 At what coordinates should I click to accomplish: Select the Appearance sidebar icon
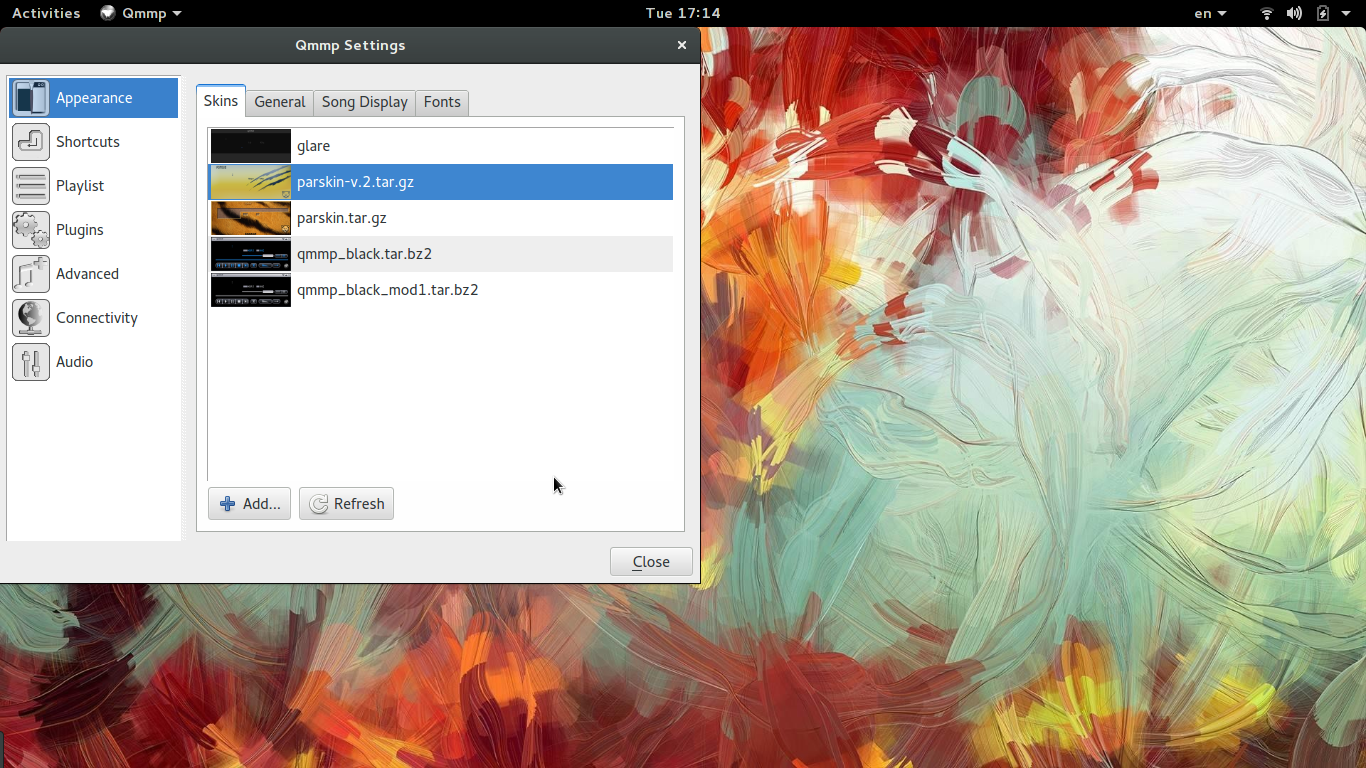coord(31,98)
